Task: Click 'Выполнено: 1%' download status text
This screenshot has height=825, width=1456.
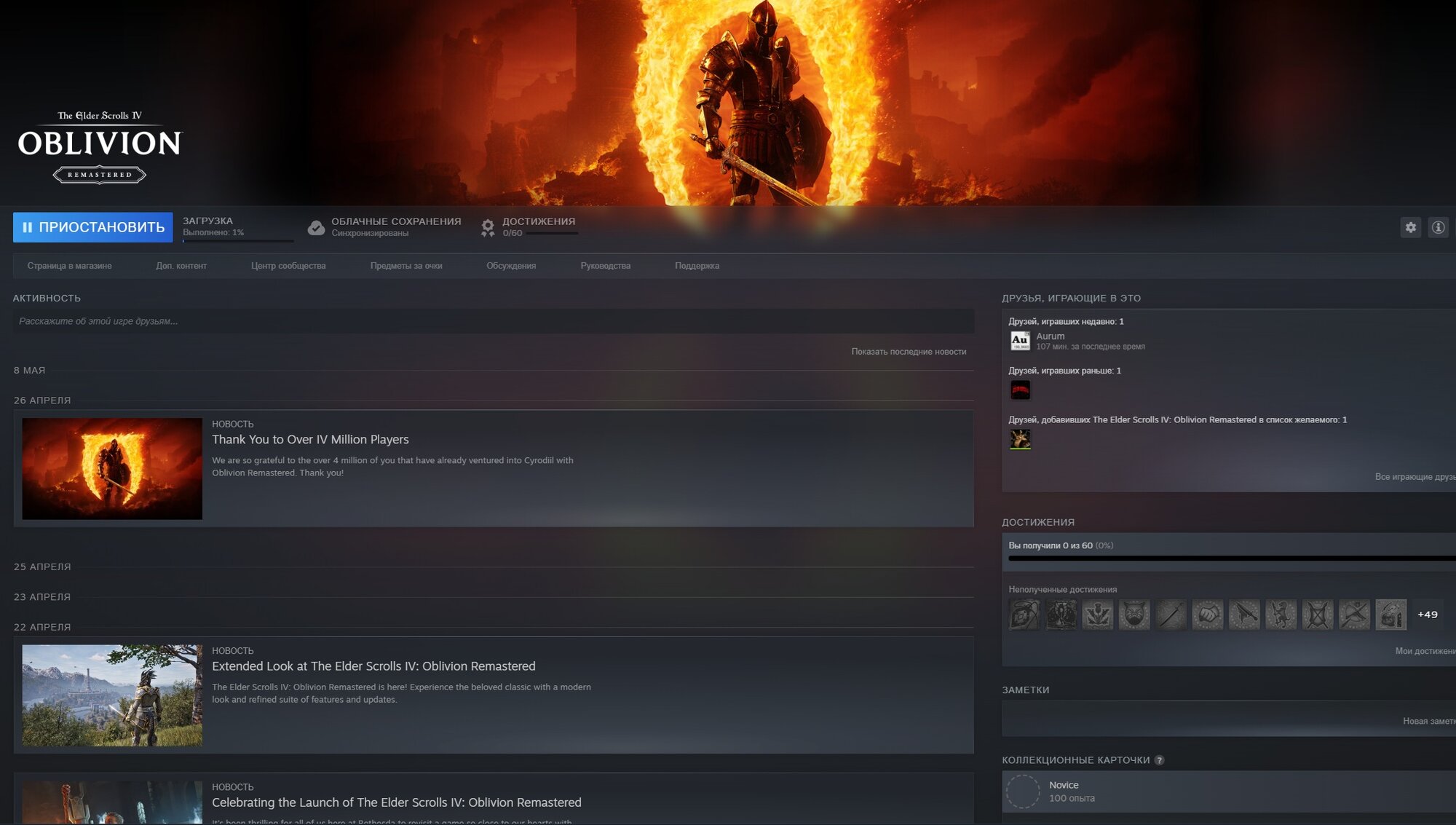Action: 213,233
